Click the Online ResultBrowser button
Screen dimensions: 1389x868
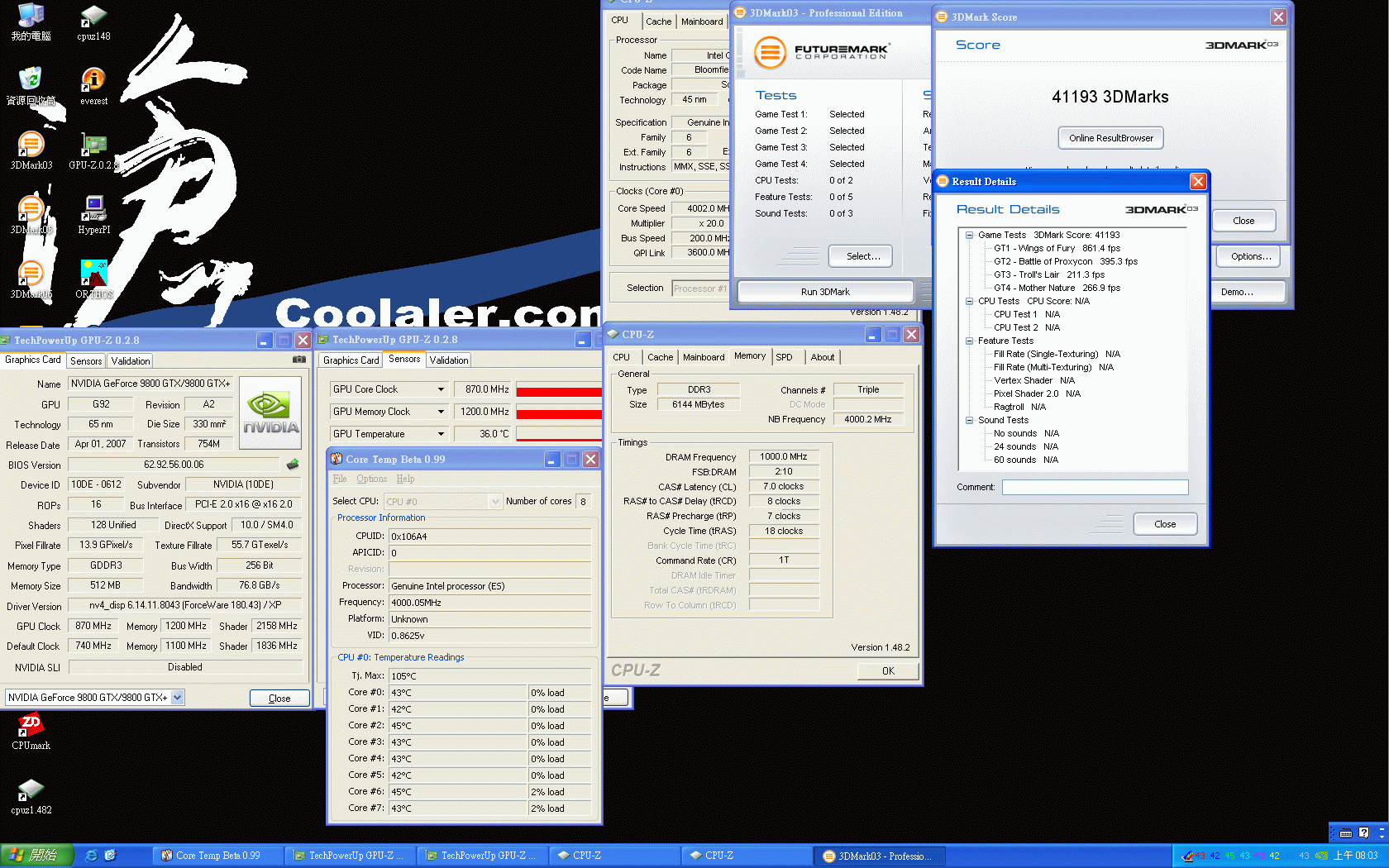1111,138
